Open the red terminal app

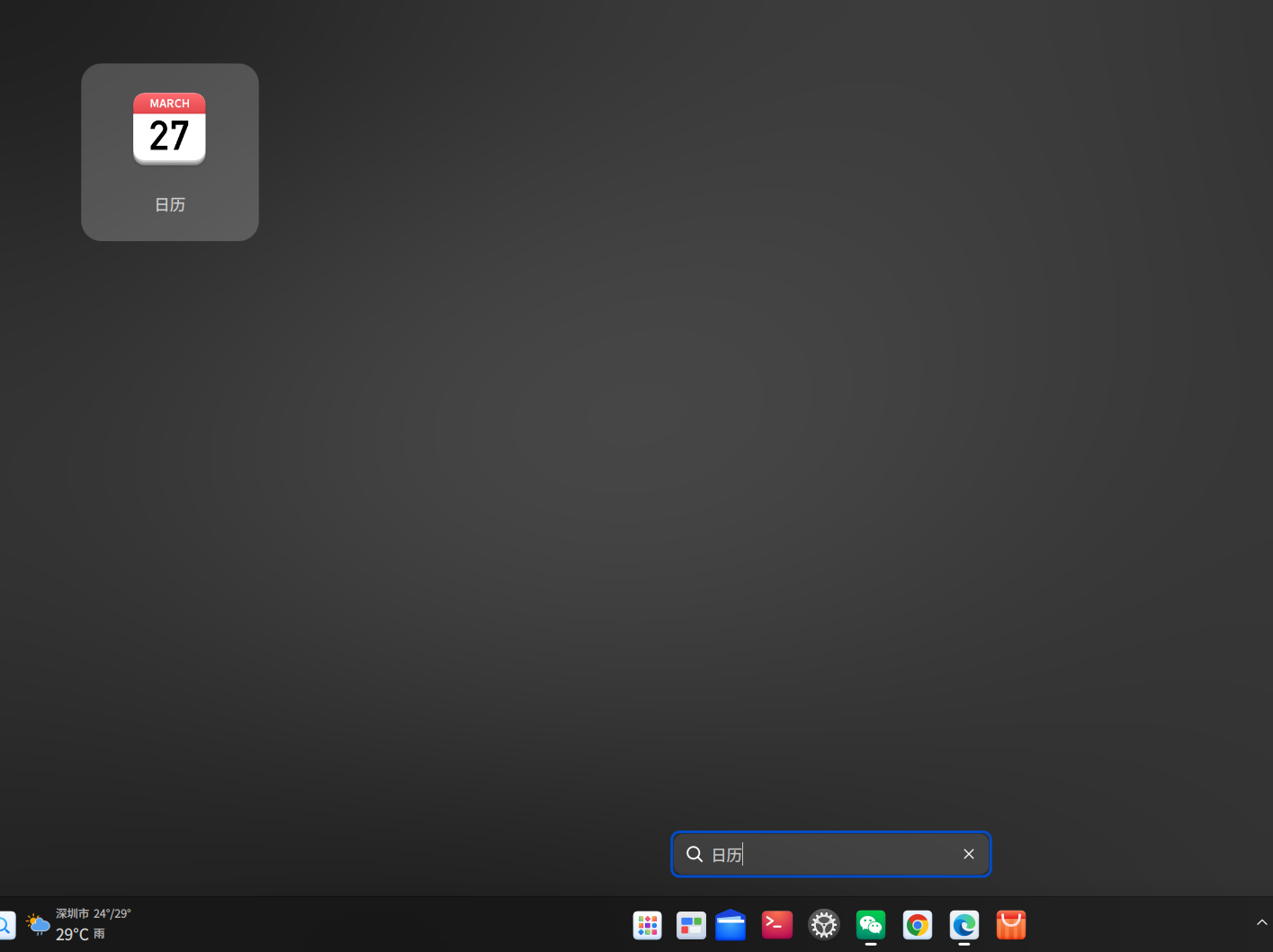(x=777, y=925)
